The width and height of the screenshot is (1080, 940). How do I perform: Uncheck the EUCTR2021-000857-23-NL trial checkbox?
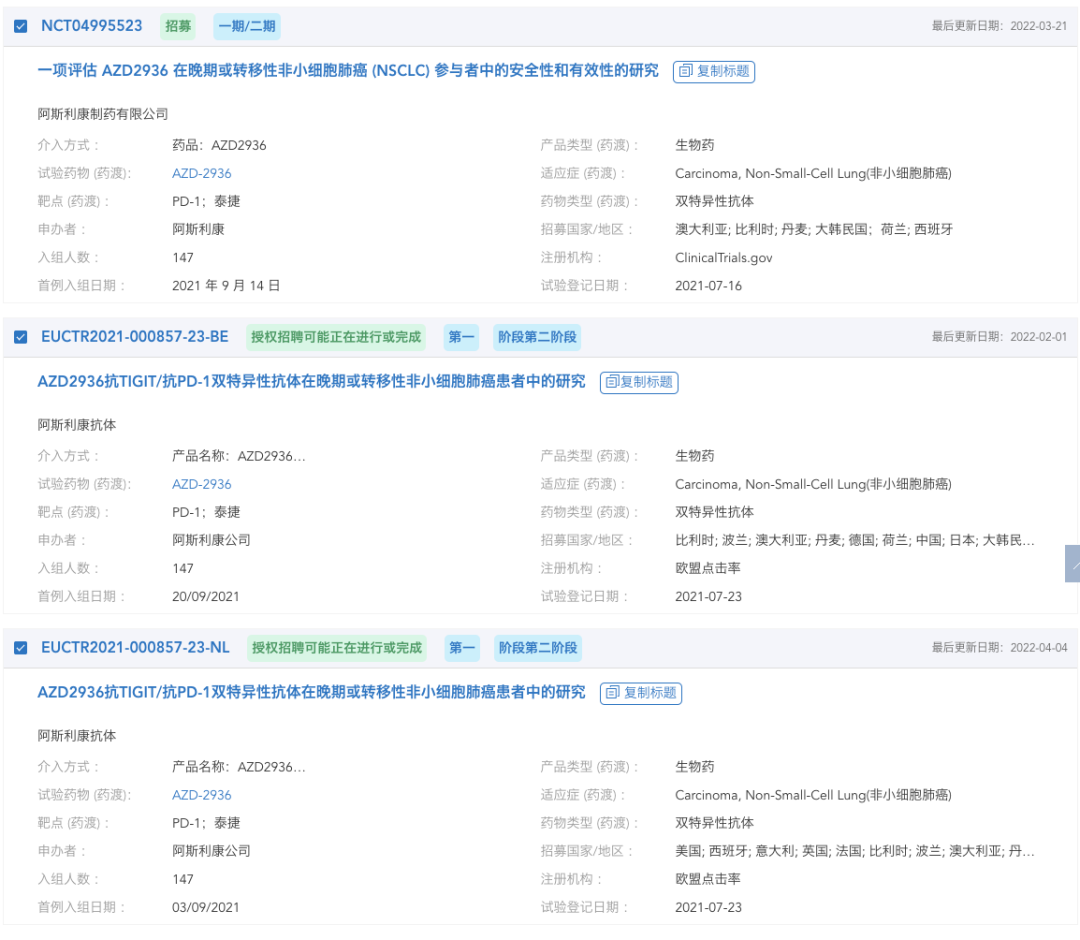point(21,647)
